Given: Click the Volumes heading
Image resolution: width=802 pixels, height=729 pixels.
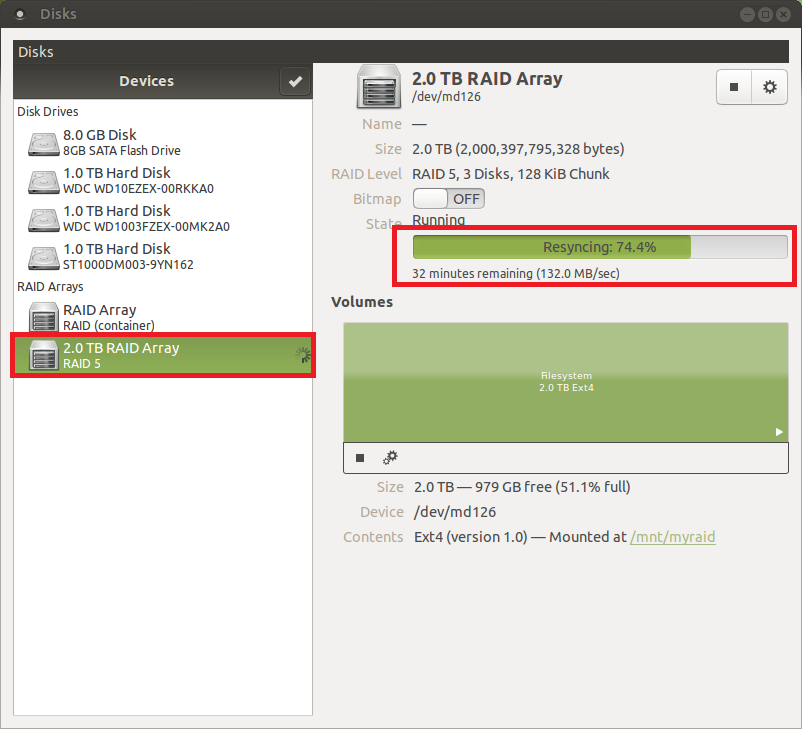Looking at the screenshot, I should click(x=362, y=302).
